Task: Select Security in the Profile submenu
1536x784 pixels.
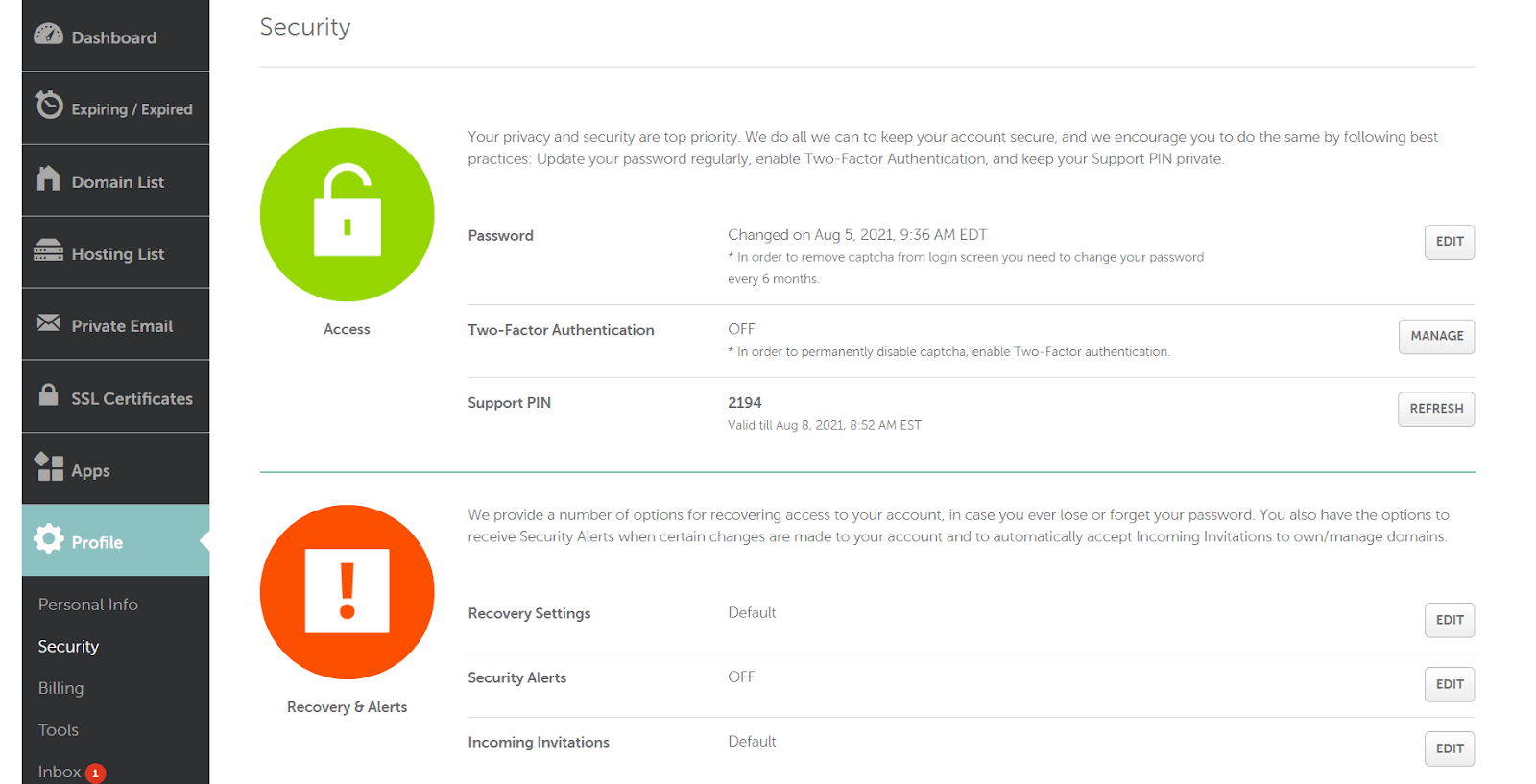Action: [x=68, y=647]
